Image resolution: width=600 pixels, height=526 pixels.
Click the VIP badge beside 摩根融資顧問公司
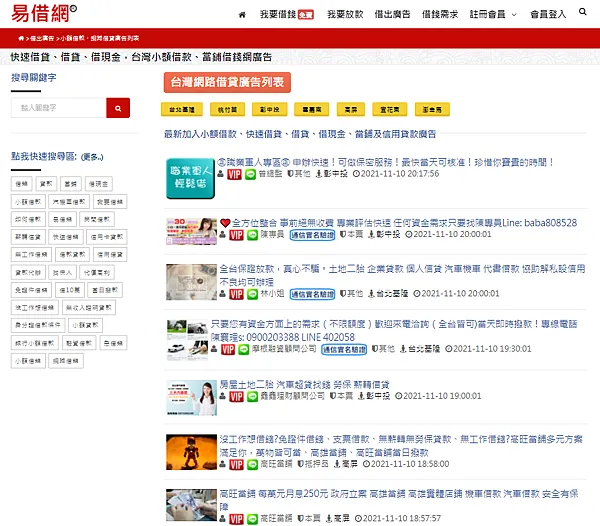click(x=228, y=349)
